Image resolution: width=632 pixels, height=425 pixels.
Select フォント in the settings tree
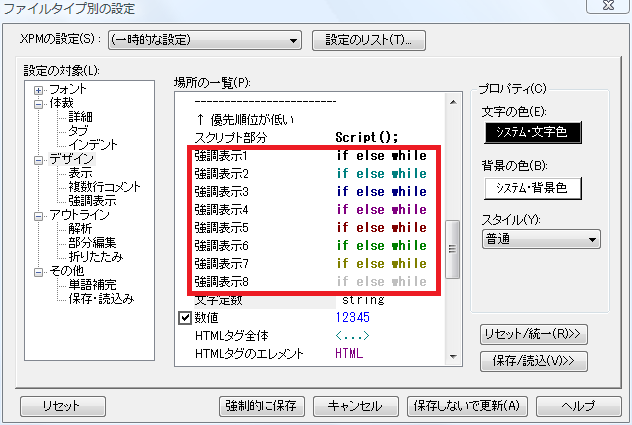coord(68,89)
